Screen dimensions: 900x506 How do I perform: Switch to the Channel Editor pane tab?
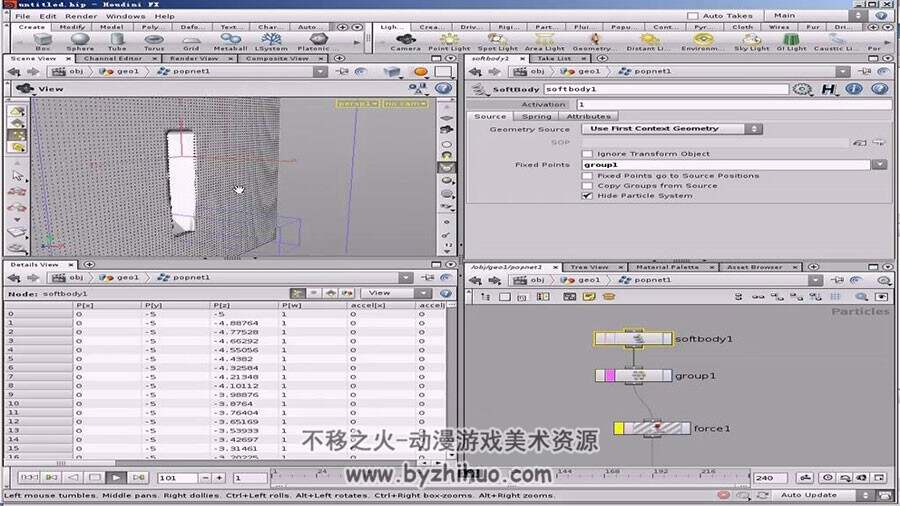pyautogui.click(x=113, y=58)
